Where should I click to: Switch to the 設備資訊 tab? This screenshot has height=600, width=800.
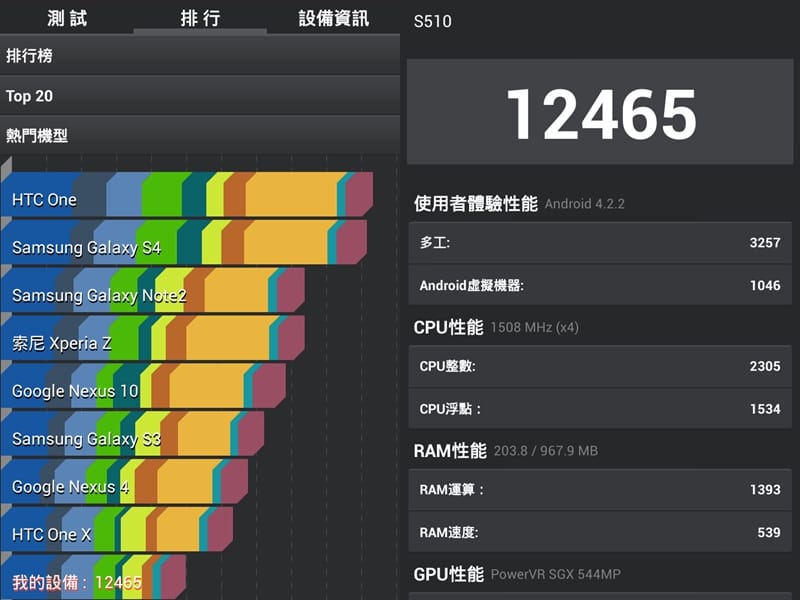[334, 18]
